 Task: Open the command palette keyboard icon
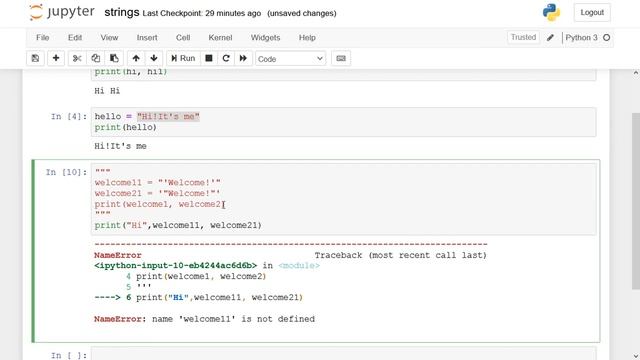(x=341, y=58)
